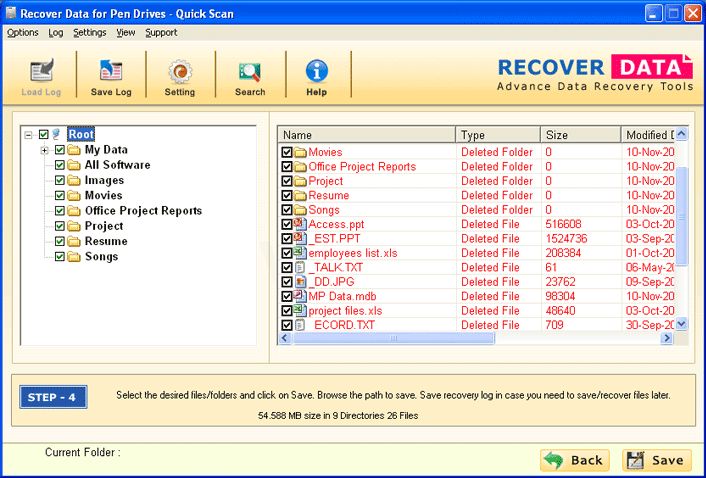Select the Access.ppt file icon
706x478 pixels.
click(x=300, y=224)
